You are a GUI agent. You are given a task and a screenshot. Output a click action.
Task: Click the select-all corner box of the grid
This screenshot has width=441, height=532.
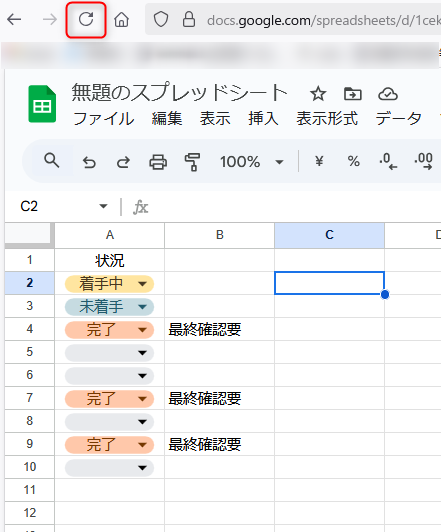pyautogui.click(x=30, y=235)
